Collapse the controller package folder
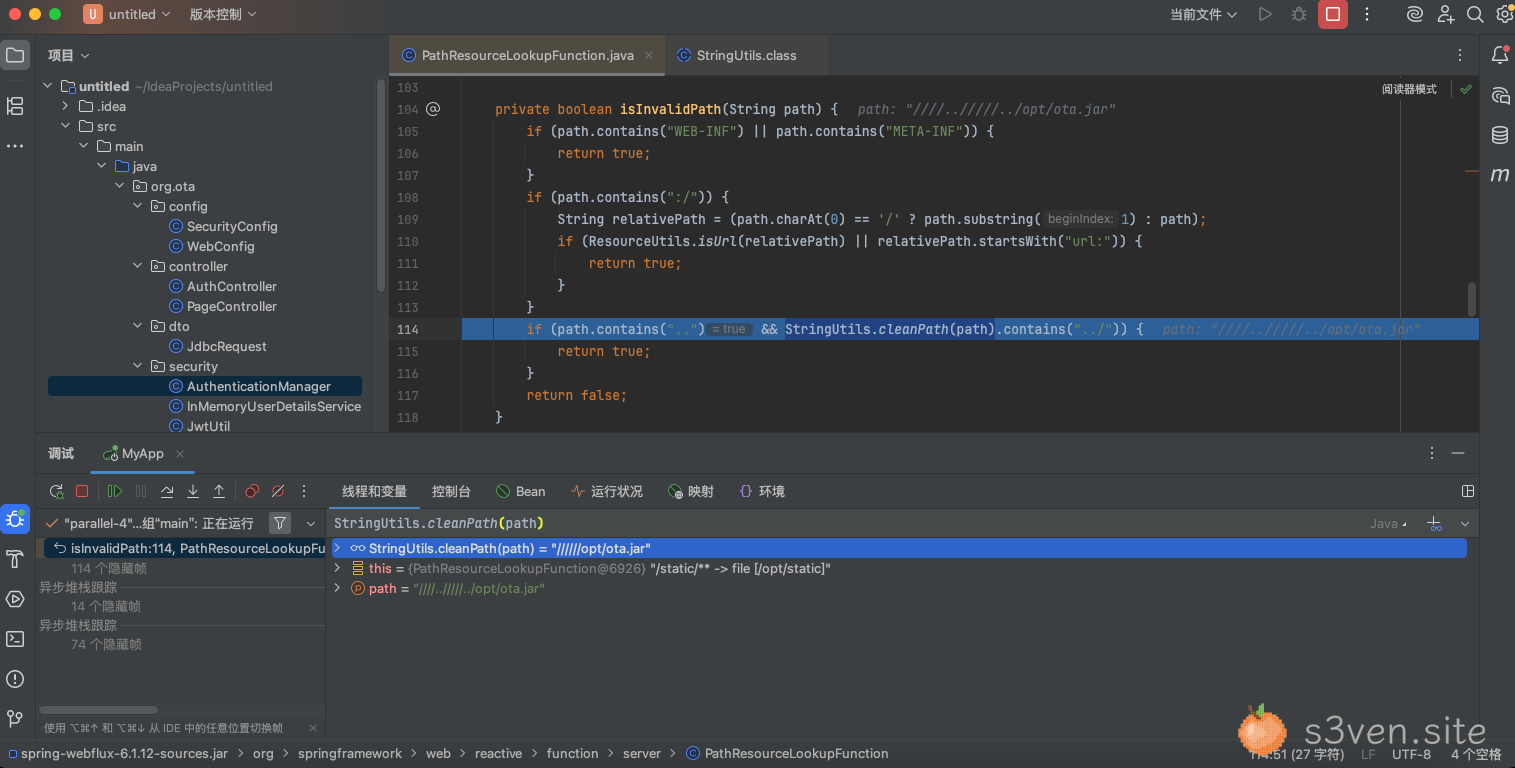 (x=138, y=266)
